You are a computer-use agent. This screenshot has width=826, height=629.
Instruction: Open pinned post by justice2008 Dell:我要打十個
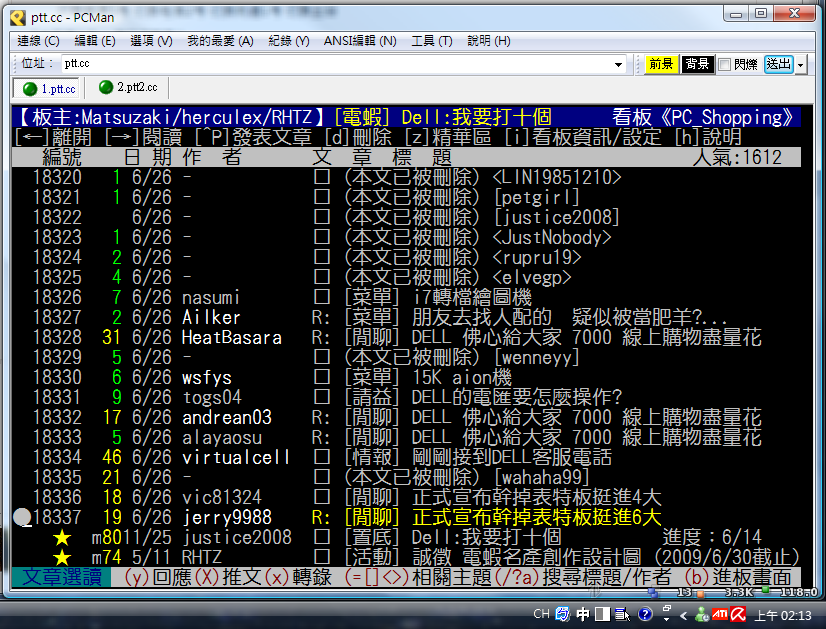click(406, 537)
